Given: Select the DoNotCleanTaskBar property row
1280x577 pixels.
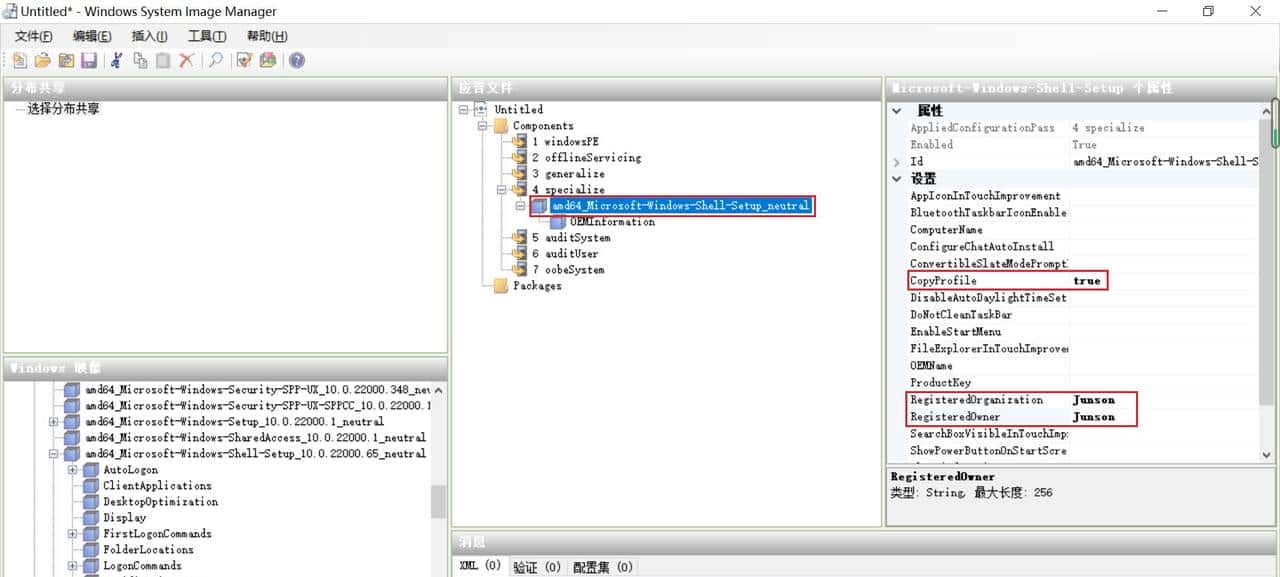Looking at the screenshot, I should (x=1082, y=315).
